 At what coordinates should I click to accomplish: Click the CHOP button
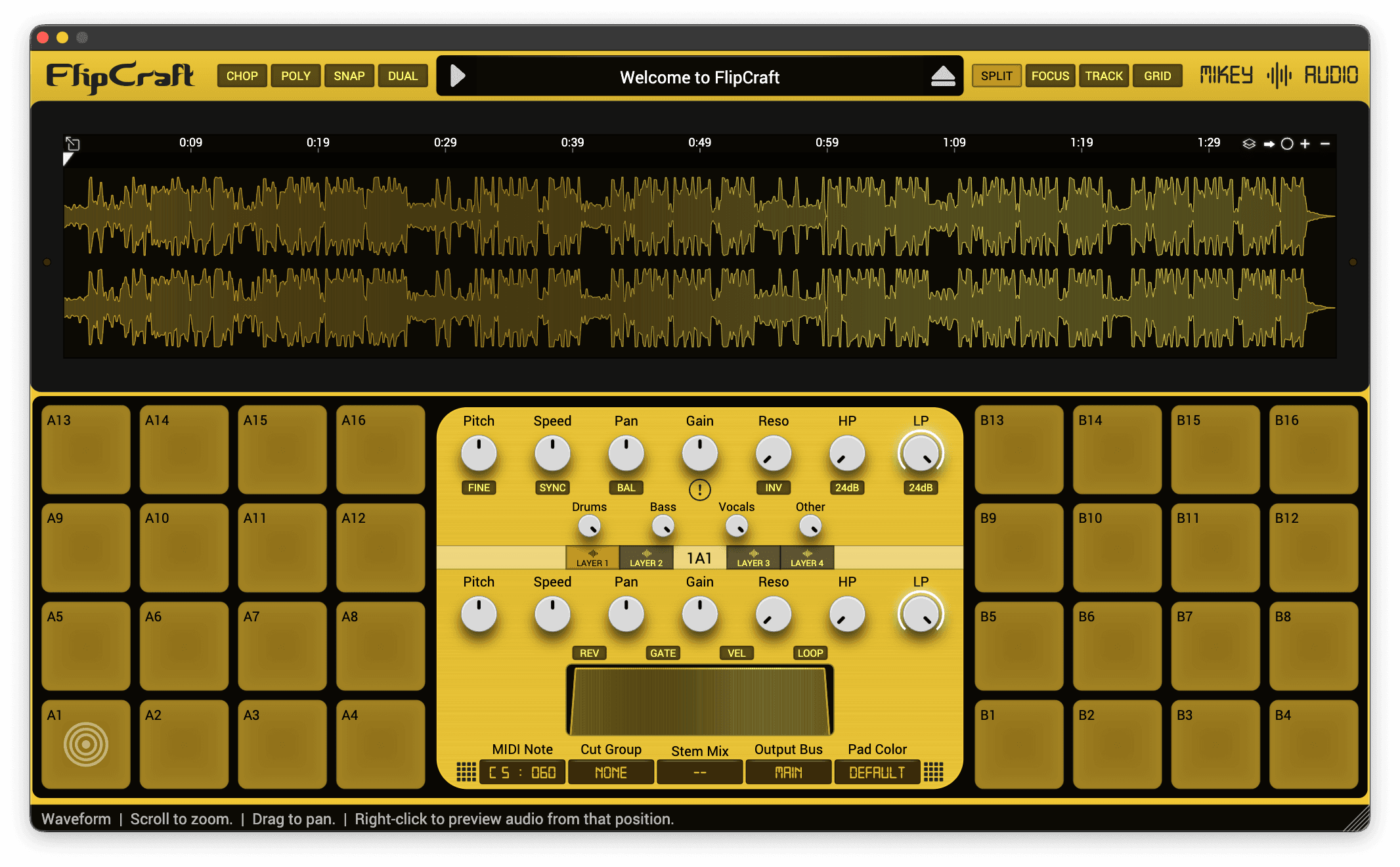[242, 76]
